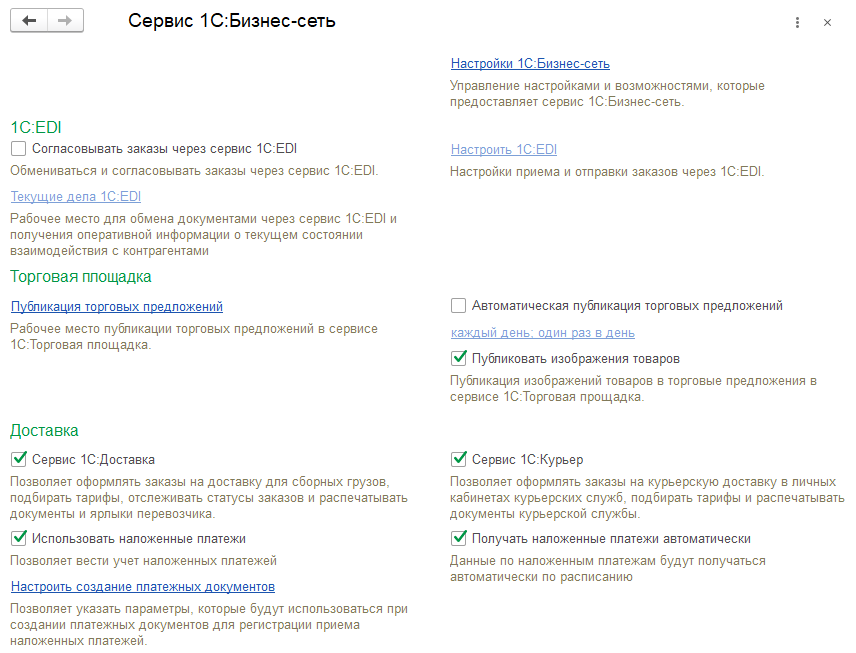The height and width of the screenshot is (653, 856).
Task: Toggle the Сервис 1С:Доставка checkbox
Action: [x=19, y=460]
